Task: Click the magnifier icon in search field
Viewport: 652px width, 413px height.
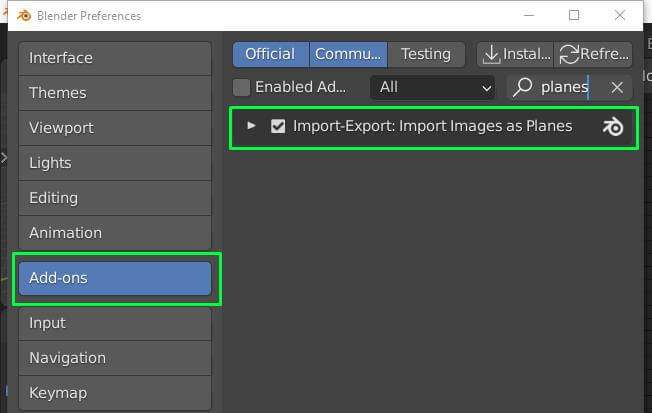Action: pyautogui.click(x=522, y=88)
